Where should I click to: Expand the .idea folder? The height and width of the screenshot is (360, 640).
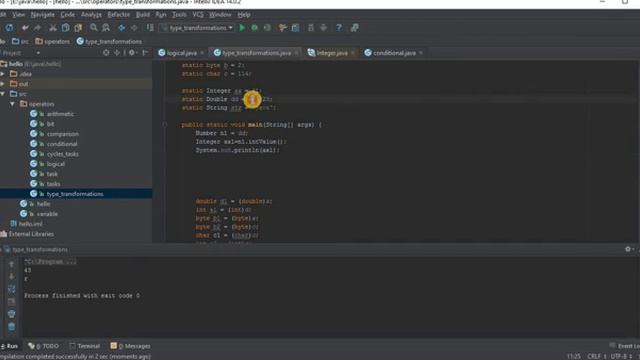pos(3,74)
